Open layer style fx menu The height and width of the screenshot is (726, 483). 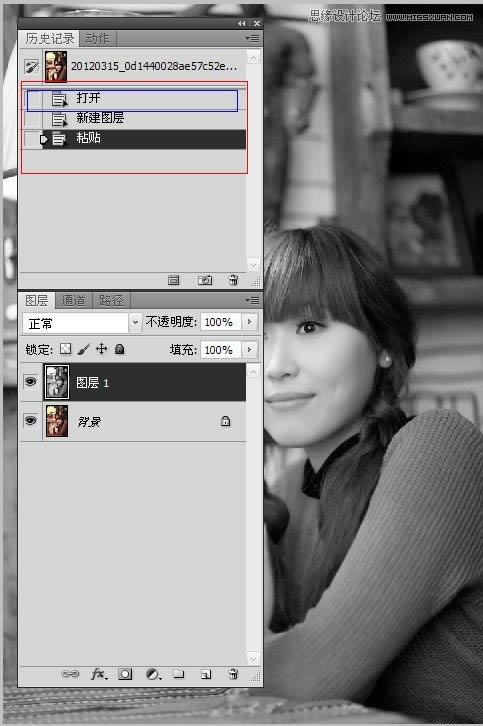tap(99, 674)
